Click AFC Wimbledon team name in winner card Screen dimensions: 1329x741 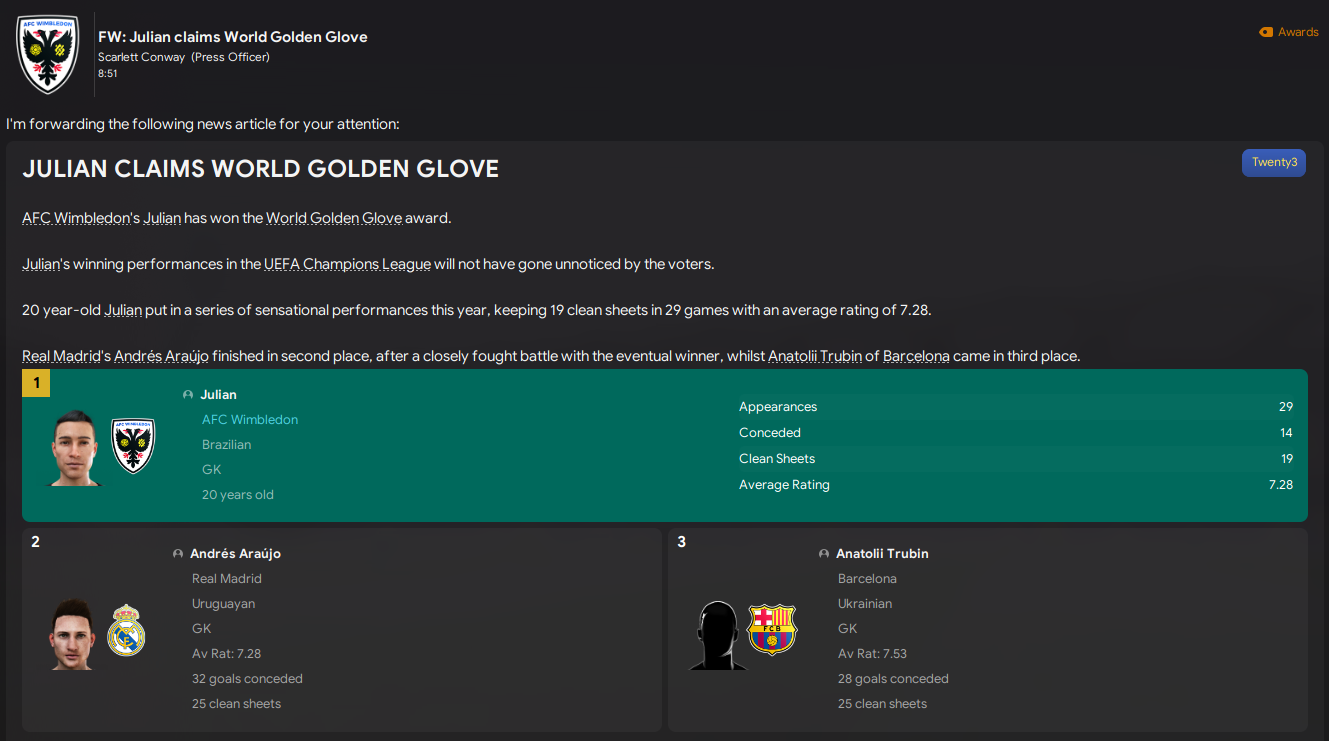tap(250, 420)
